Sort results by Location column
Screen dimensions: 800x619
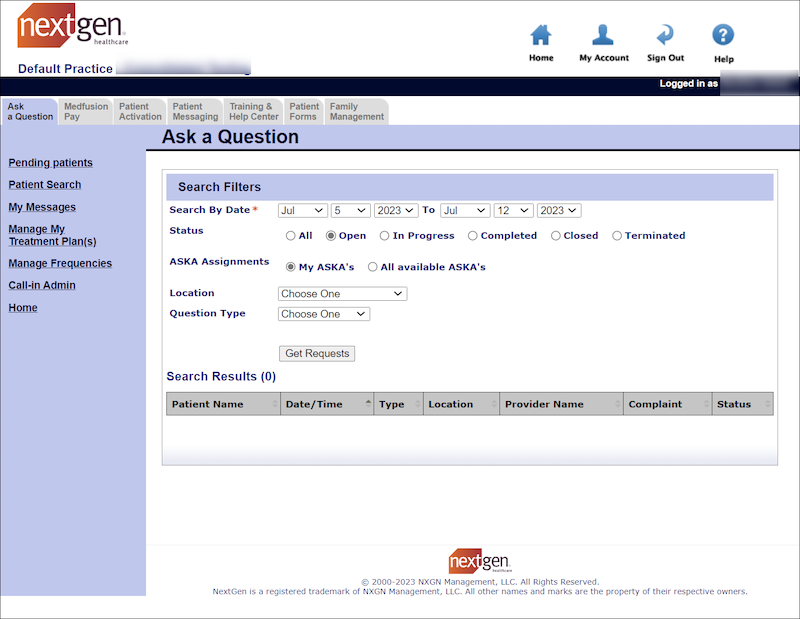(x=461, y=404)
